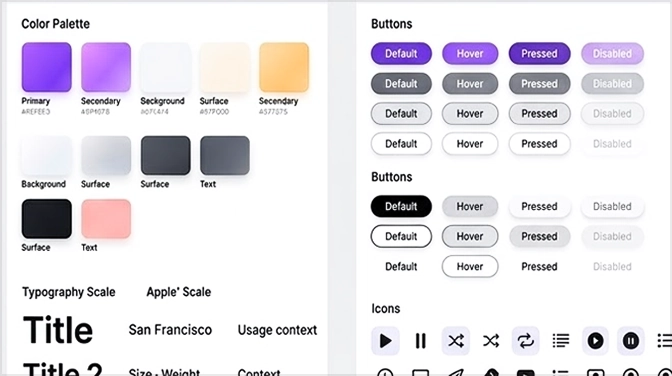Click dark-bordered white Default, second Buttons section
This screenshot has height=376, width=672.
click(x=401, y=236)
